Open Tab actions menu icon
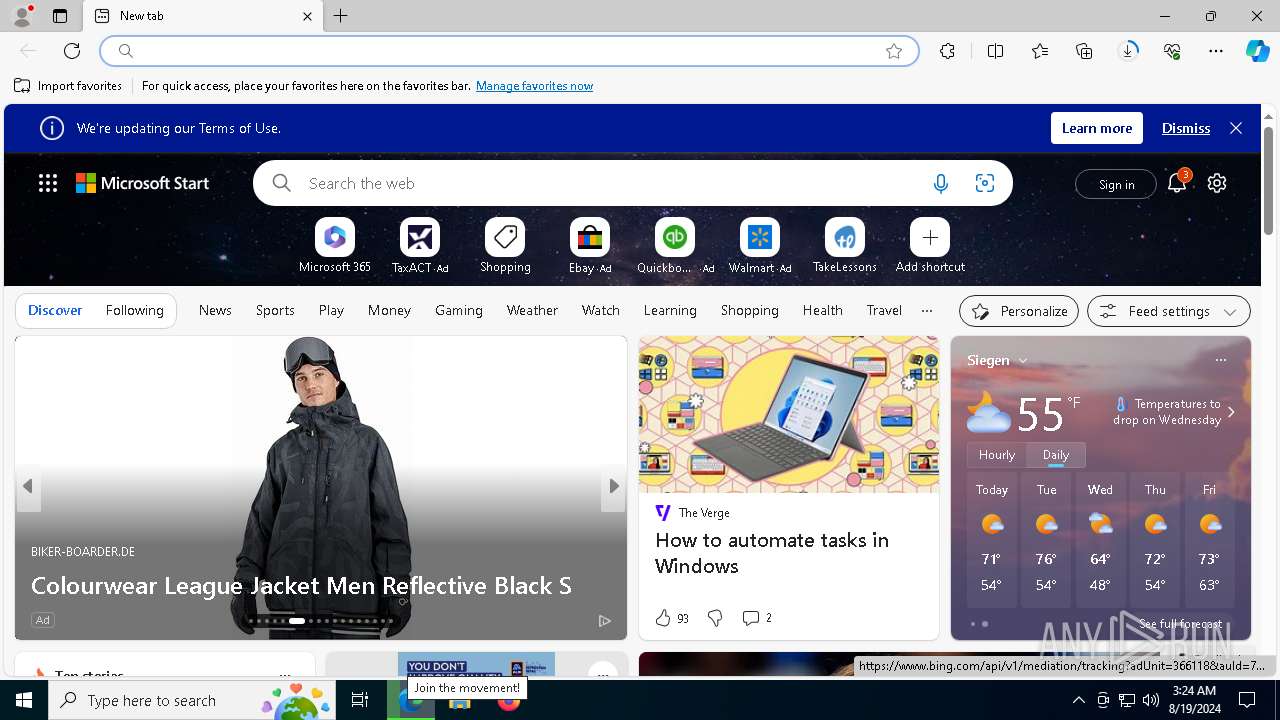The image size is (1280, 720). 60,16
